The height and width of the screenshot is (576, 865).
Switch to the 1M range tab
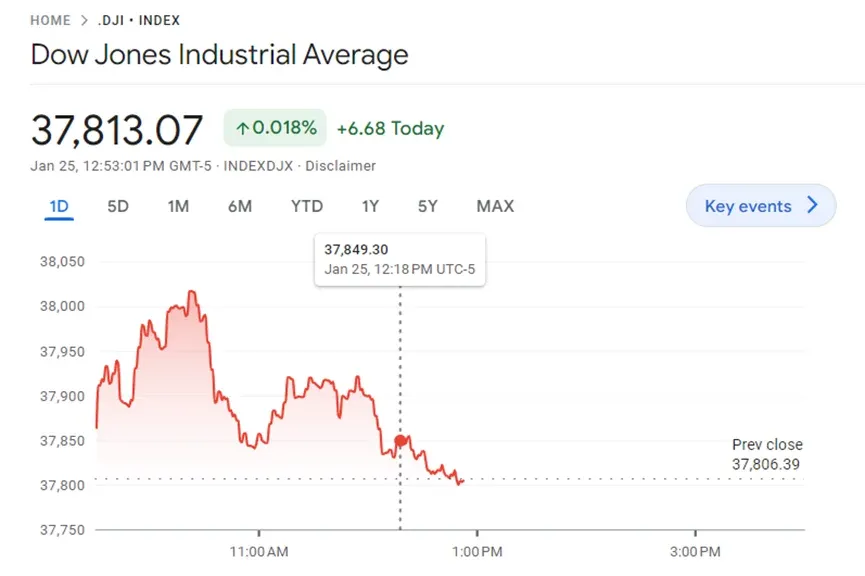click(178, 206)
